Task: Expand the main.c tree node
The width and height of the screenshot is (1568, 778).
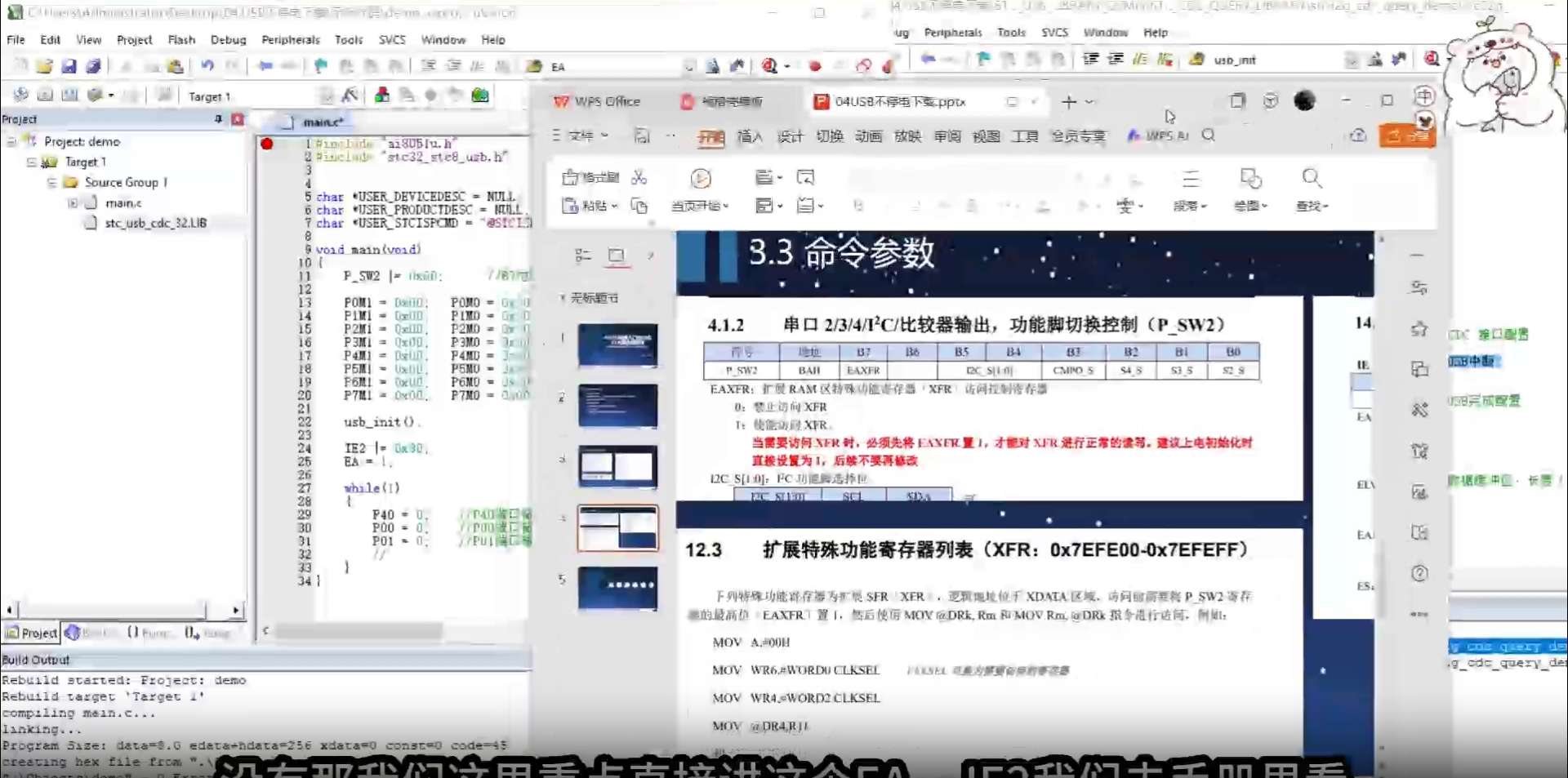Action: 73,203
